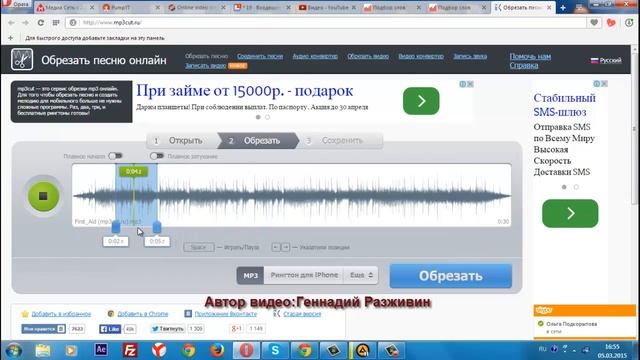Open Приложение Вконтакте link
The width and height of the screenshot is (640, 360).
[226, 314]
